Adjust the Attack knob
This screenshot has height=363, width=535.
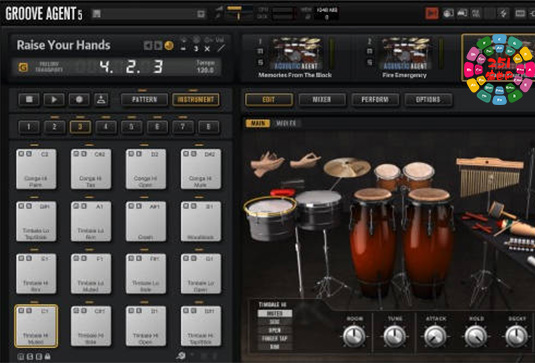pos(435,336)
